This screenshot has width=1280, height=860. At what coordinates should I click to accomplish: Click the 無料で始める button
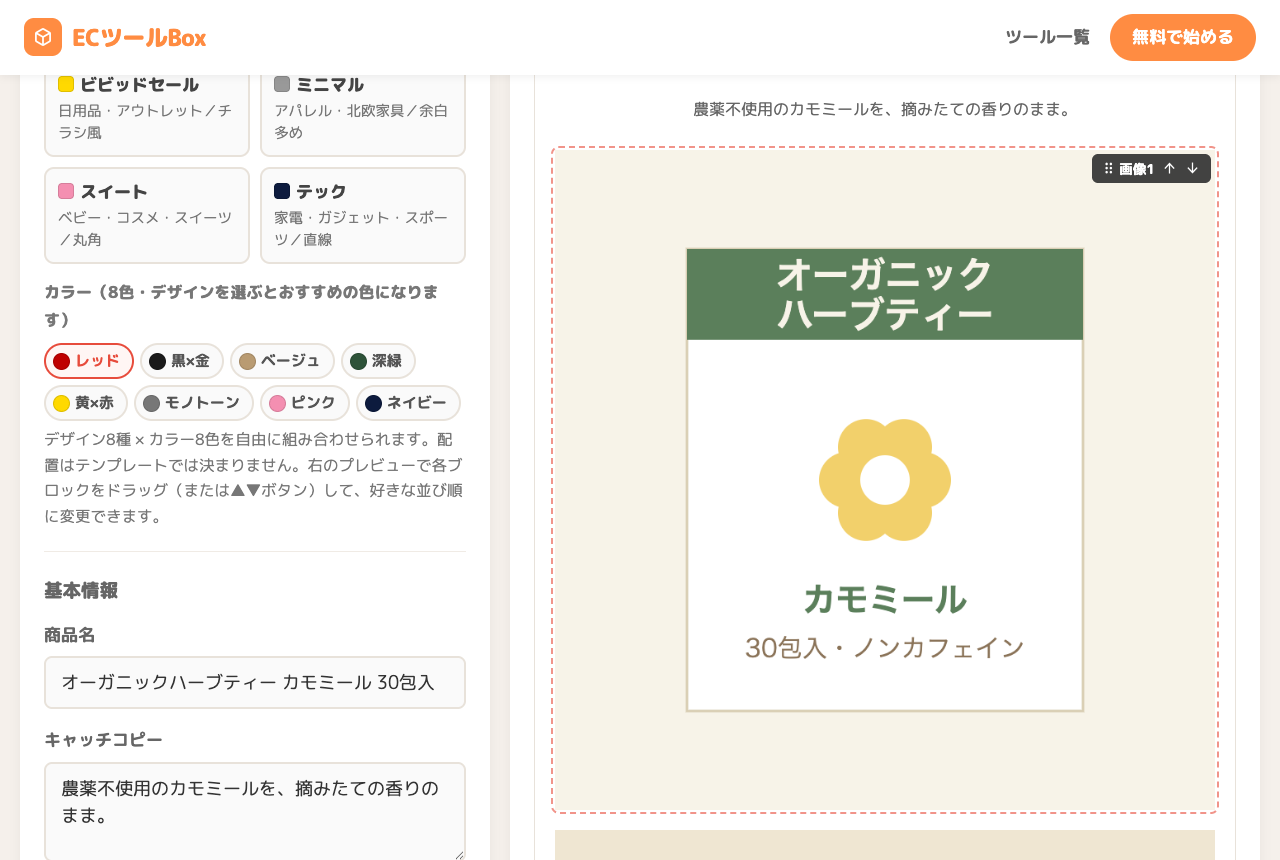[1183, 37]
